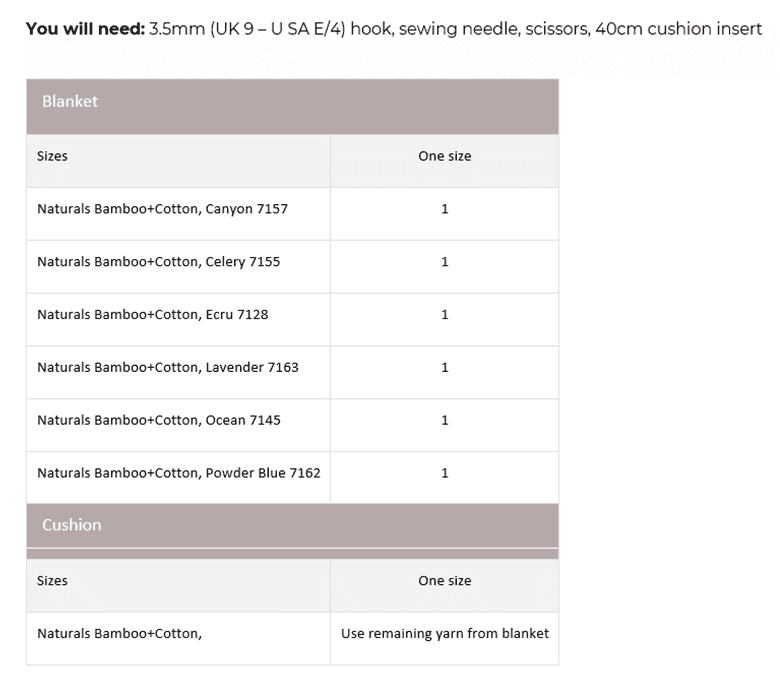This screenshot has height=675, width=780.
Task: Click the quantity for Canyon 7157
Action: pyautogui.click(x=444, y=209)
